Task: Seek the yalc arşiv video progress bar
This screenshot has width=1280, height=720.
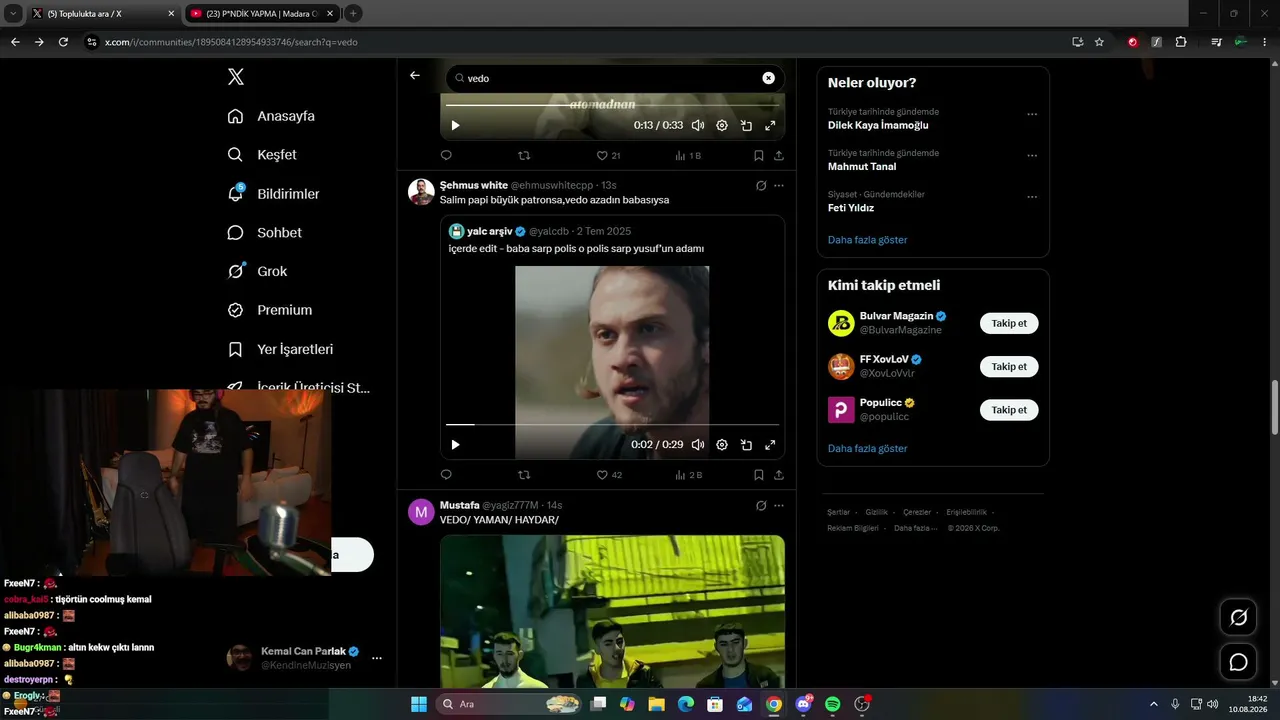Action: [x=612, y=424]
